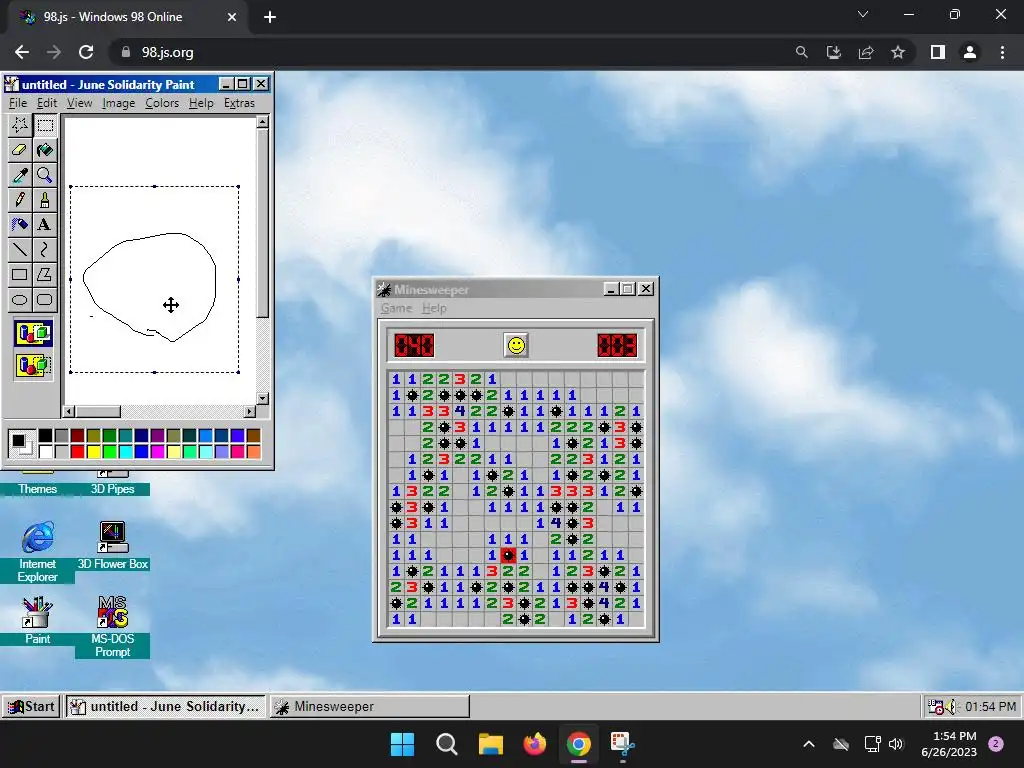The width and height of the screenshot is (1024, 768).
Task: Enable opaque selection mode option
Action: [x=33, y=334]
